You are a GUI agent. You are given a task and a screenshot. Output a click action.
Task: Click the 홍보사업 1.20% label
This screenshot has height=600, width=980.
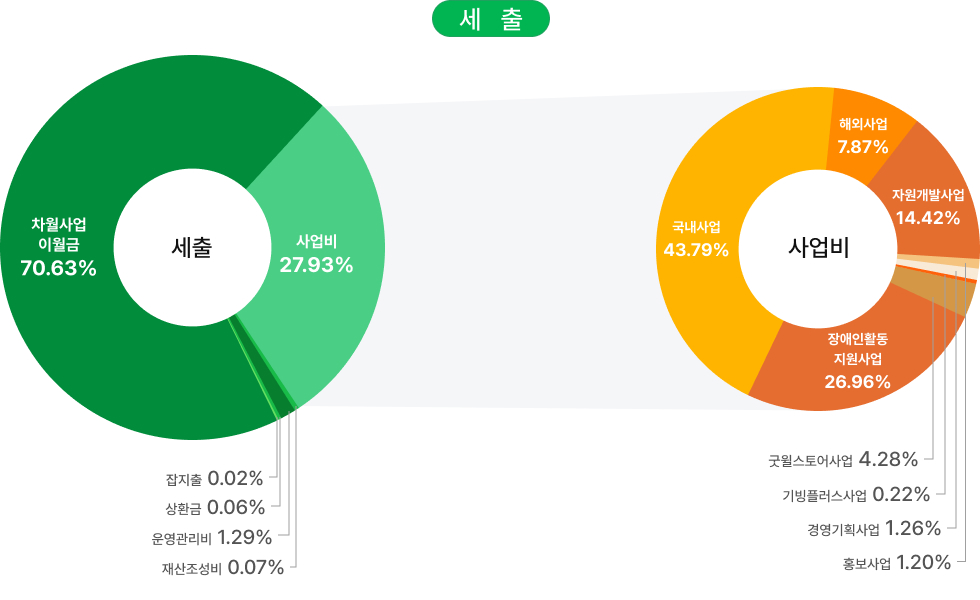(x=896, y=562)
